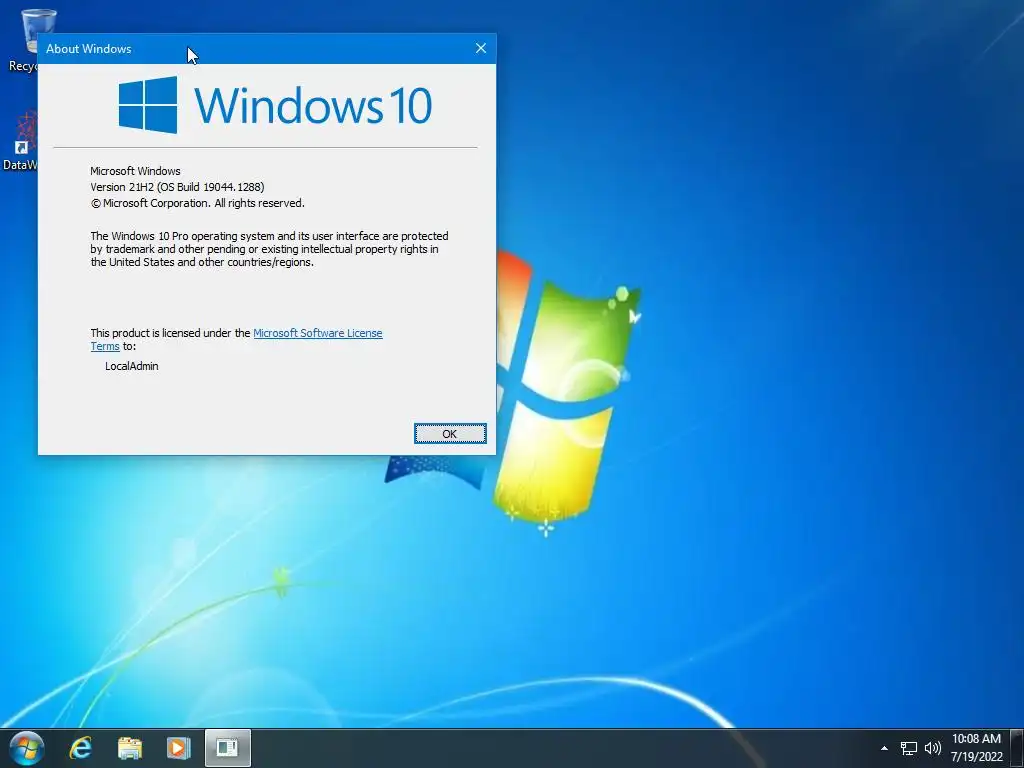Open the clock showing 10:08 AM
This screenshot has height=768, width=1024.
pos(976,739)
